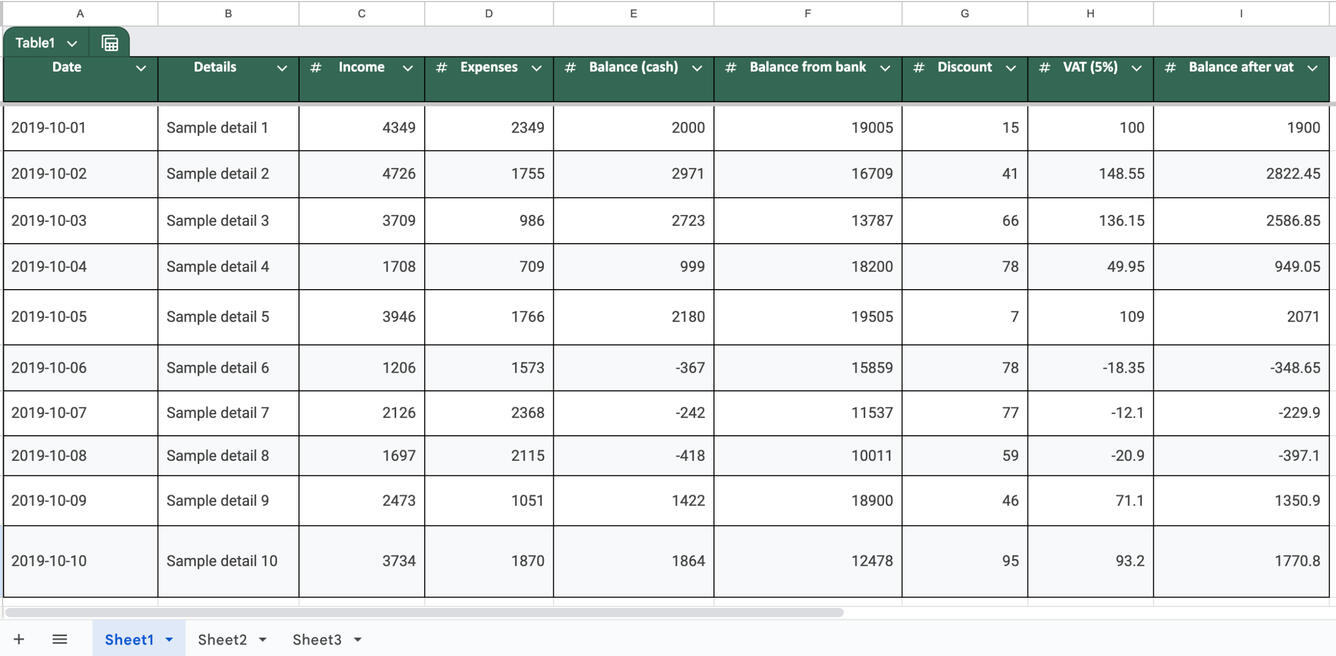Screen dimensions: 1336x656
Task: Click the add new sheet plus icon
Action: (x=19, y=639)
